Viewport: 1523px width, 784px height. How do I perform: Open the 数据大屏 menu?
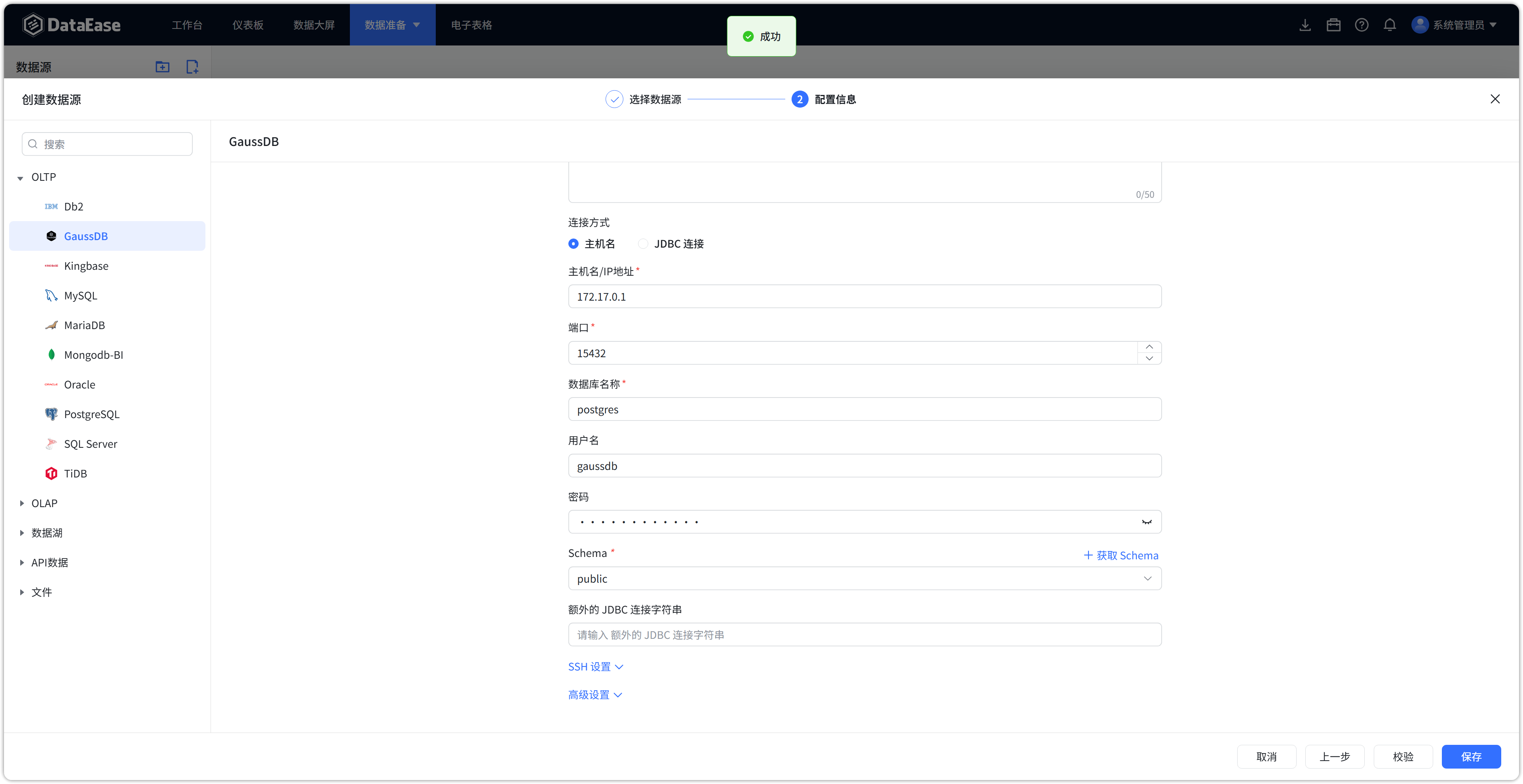click(314, 25)
